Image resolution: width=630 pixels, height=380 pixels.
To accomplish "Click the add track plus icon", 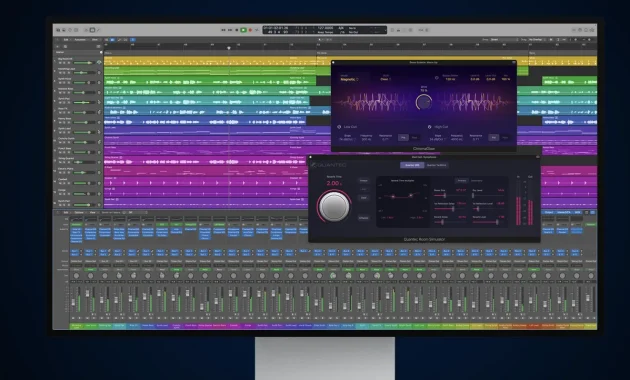I will pyautogui.click(x=57, y=46).
